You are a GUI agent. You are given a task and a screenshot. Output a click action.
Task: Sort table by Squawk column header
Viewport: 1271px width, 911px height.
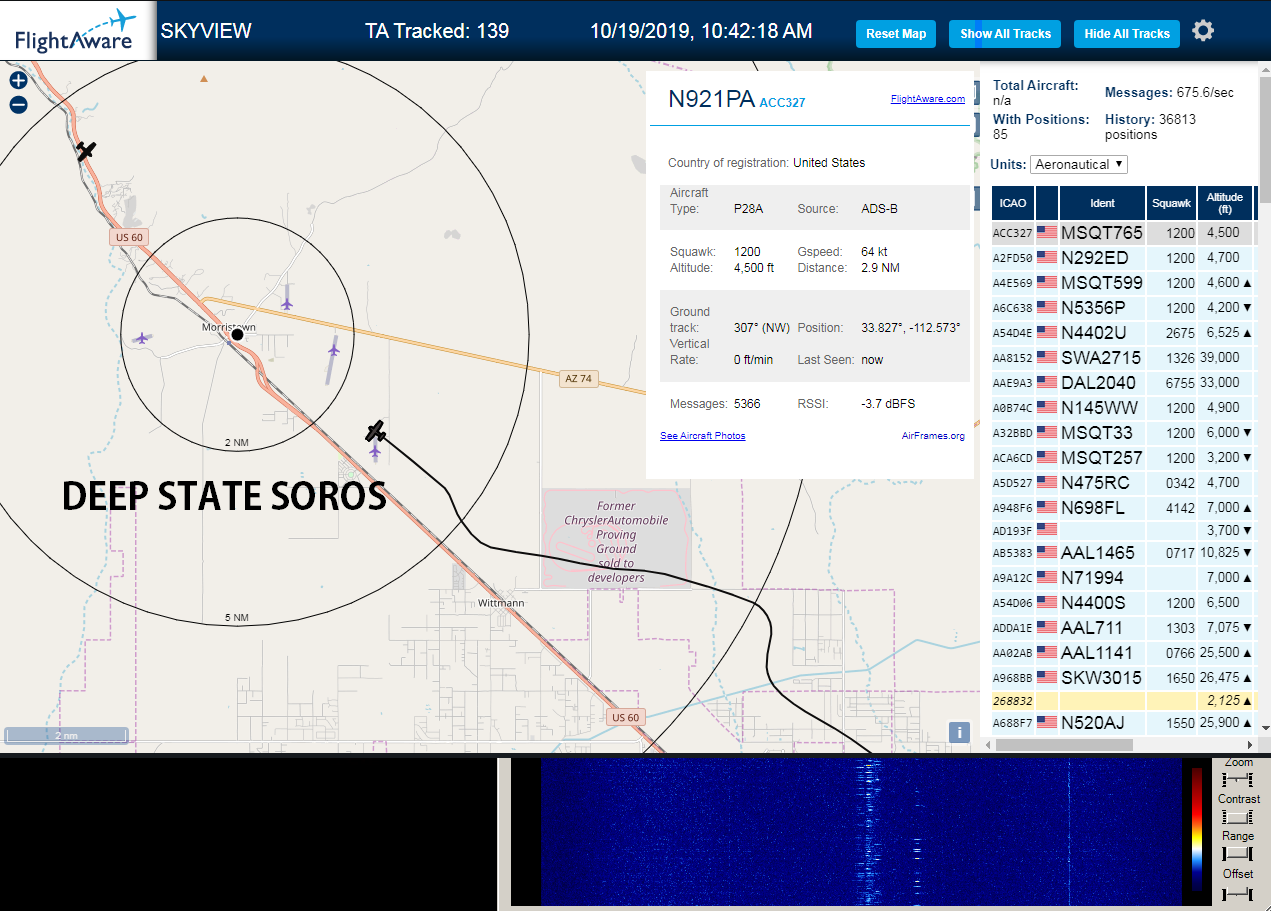[1172, 203]
